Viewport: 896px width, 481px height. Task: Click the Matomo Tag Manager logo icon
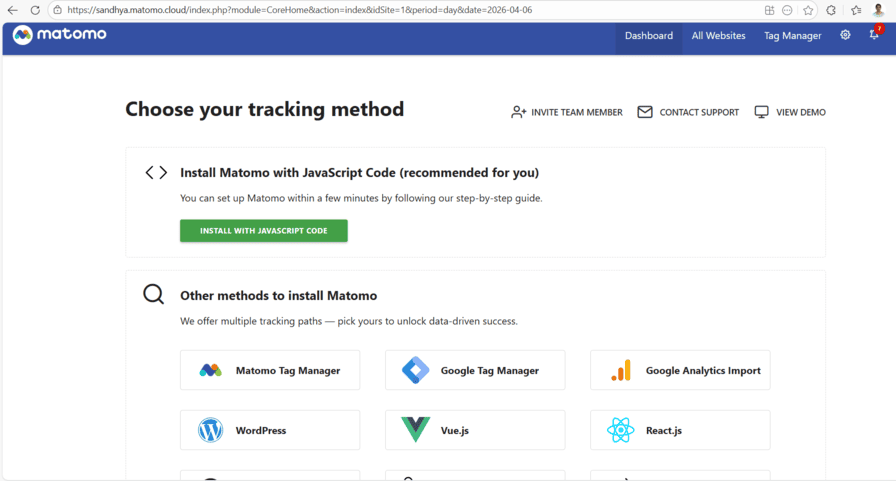click(x=210, y=370)
